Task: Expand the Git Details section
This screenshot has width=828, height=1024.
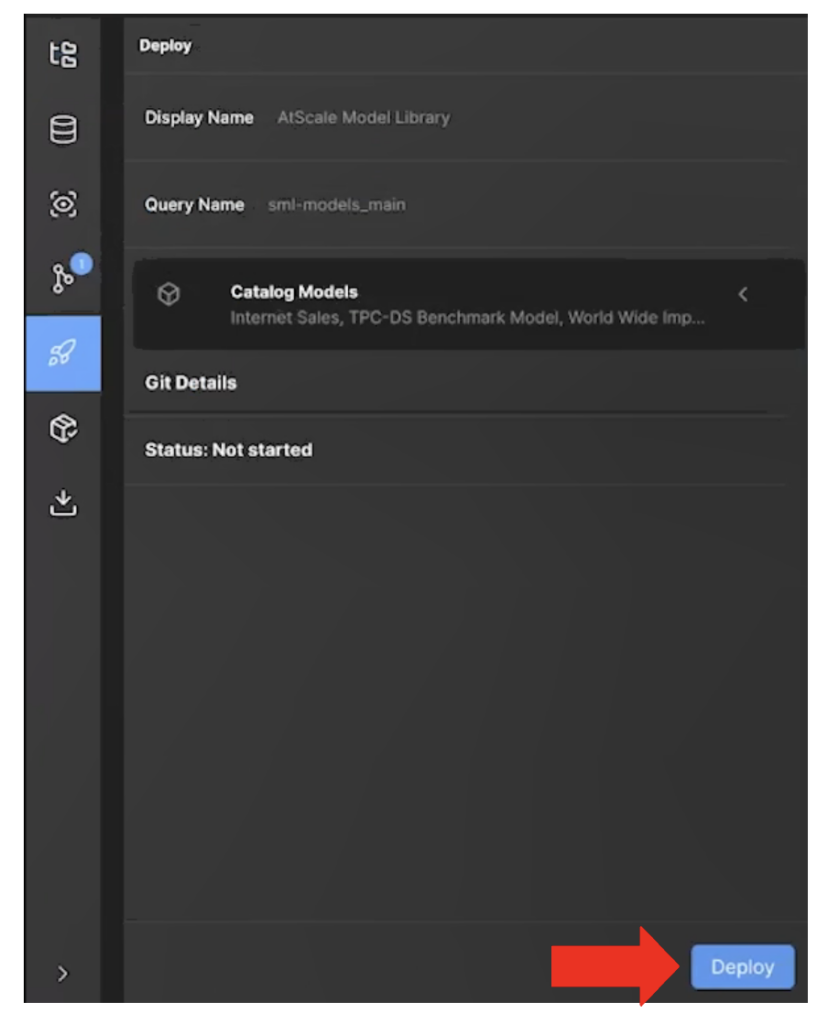Action: point(191,383)
